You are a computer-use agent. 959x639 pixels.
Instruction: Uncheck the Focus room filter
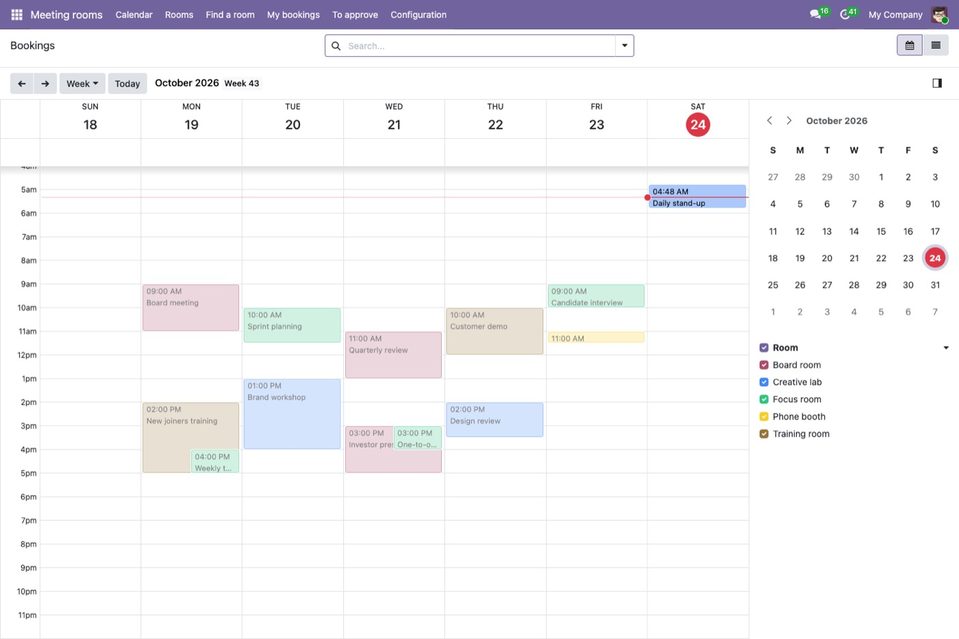pos(764,399)
